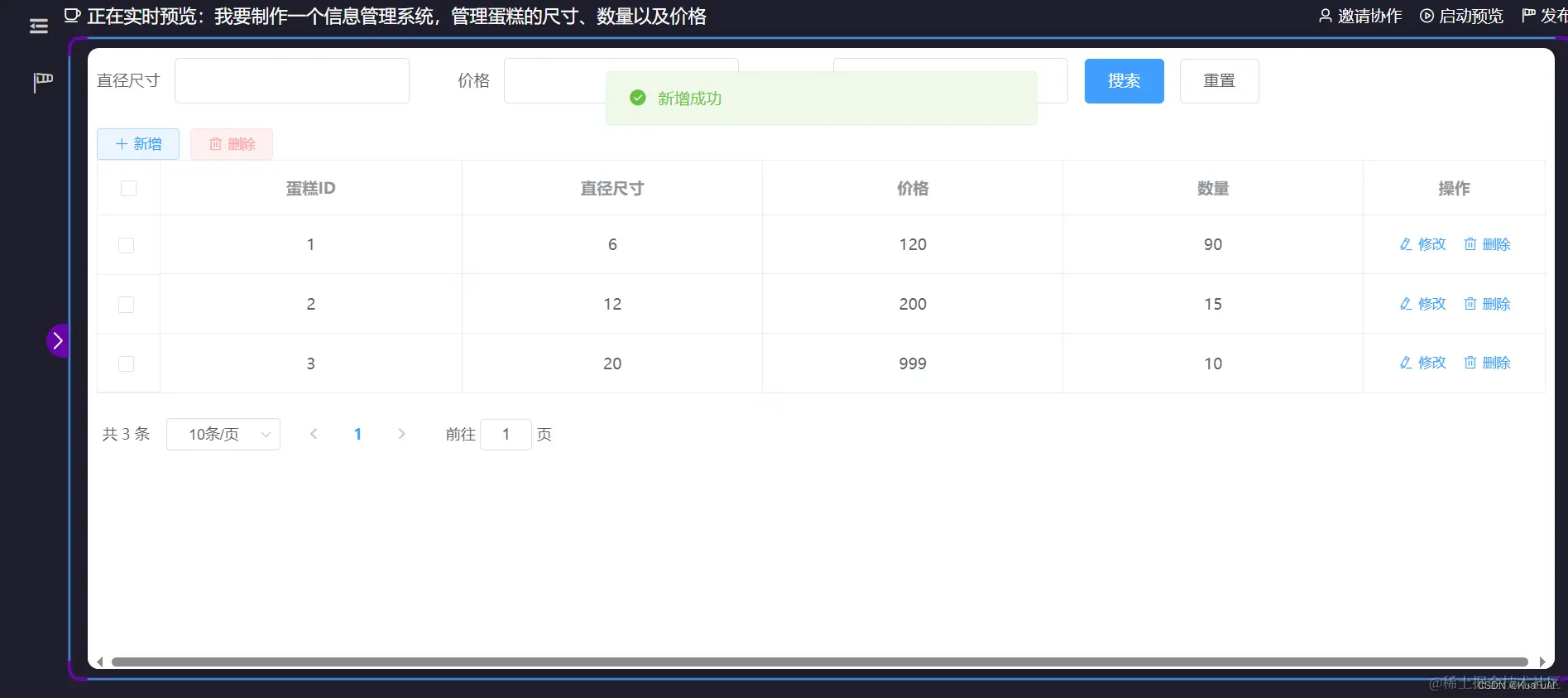The image size is (1568, 698).
Task: Click 修改 edit for cake ID 2
Action: tap(1422, 304)
